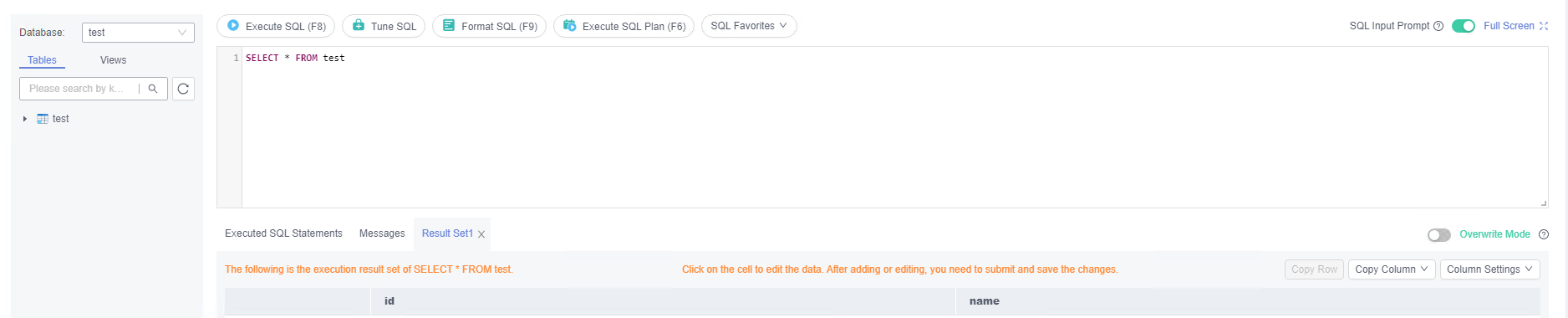This screenshot has width=1568, height=318.
Task: Click the test table icon
Action: click(x=43, y=119)
